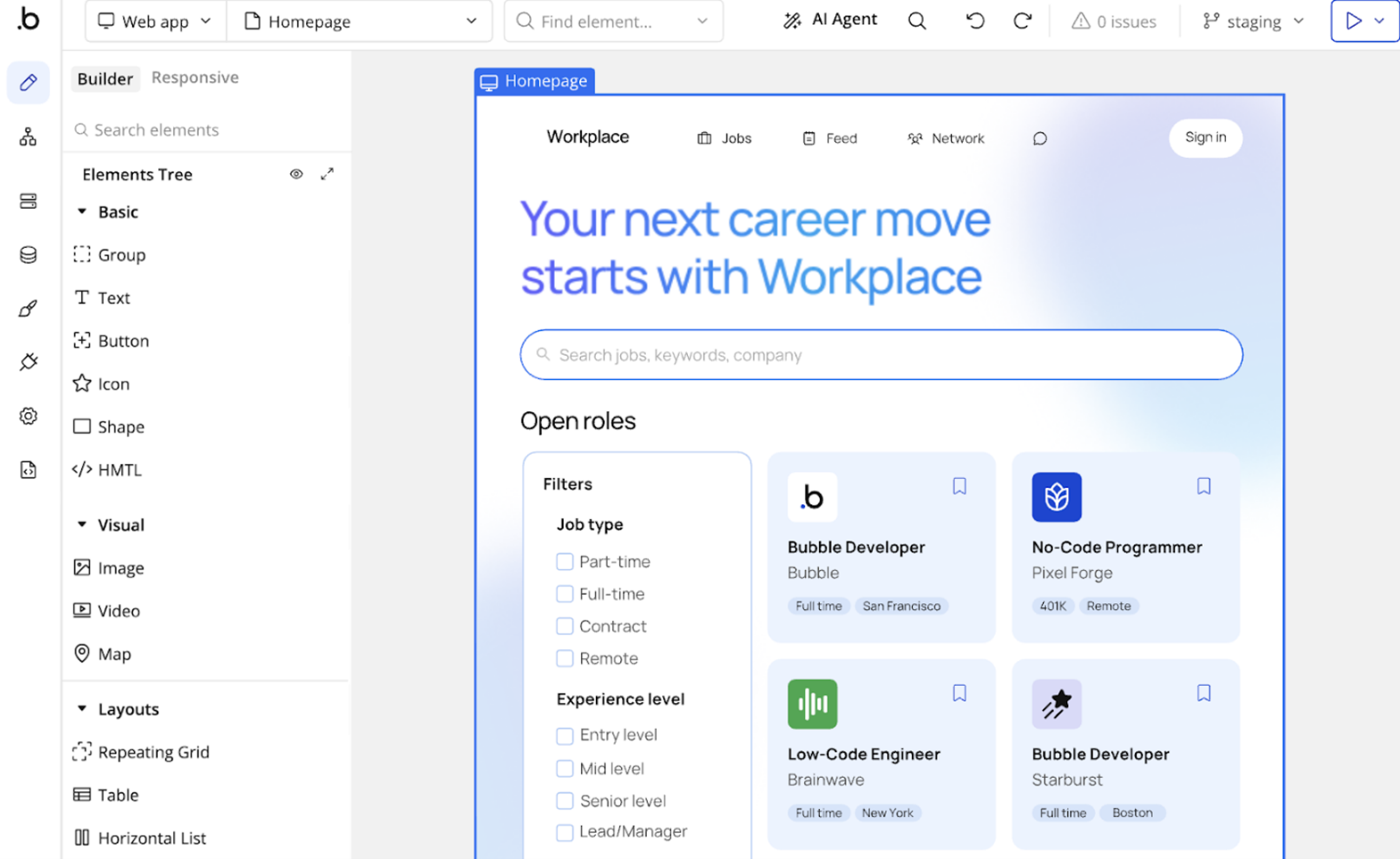
Task: Check the Senior level experience checkbox
Action: (564, 801)
